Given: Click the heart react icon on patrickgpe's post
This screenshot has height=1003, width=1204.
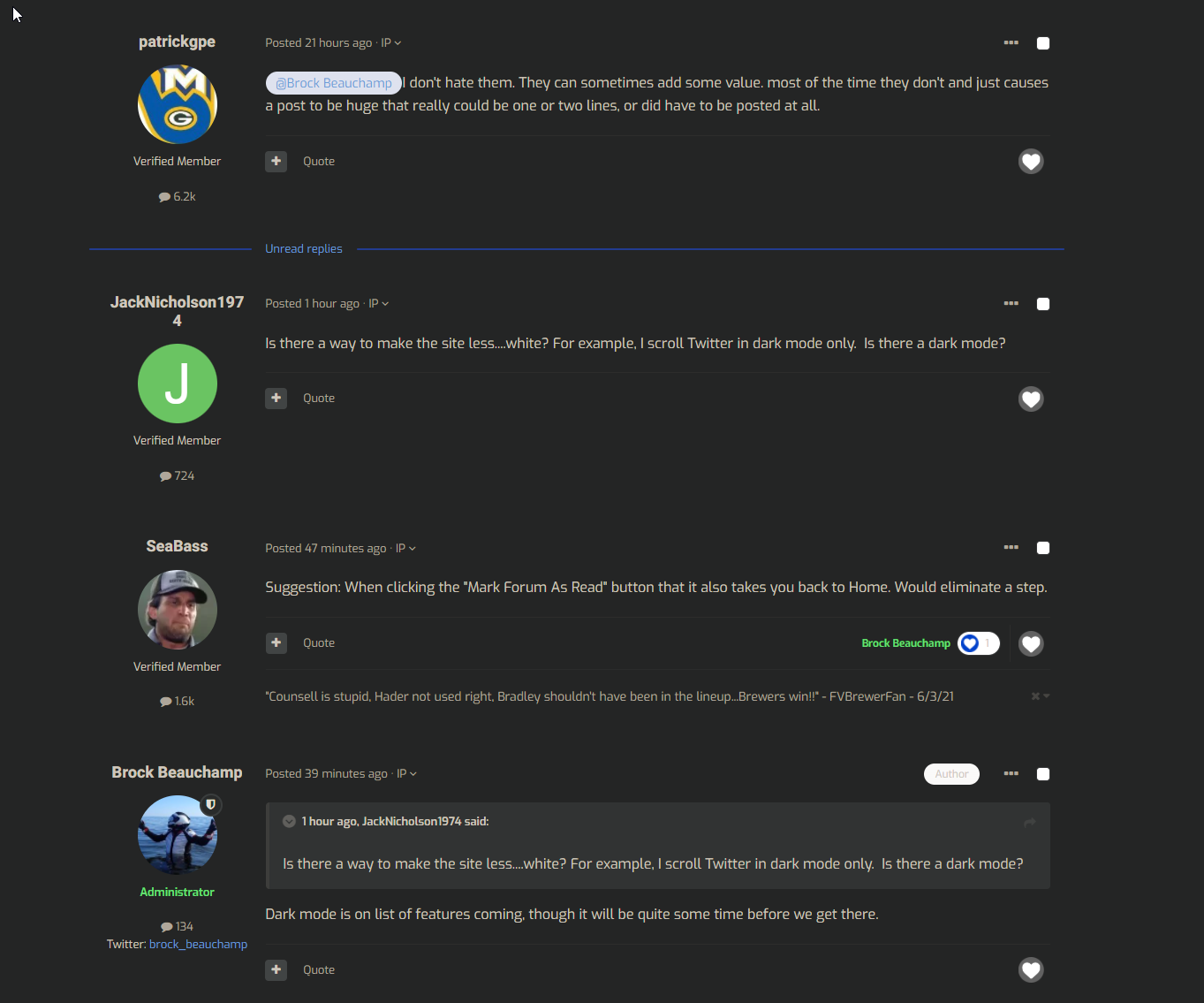Looking at the screenshot, I should pyautogui.click(x=1031, y=162).
